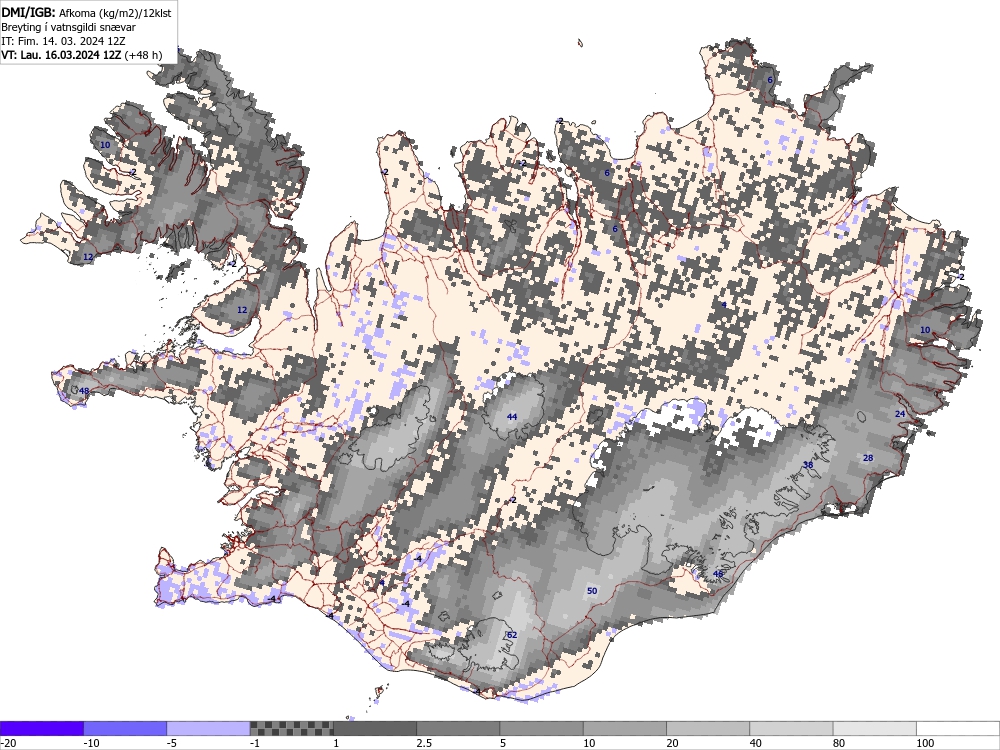The image size is (1000, 750).
Task: Click the header line 'DMI/IGB: Afkoma (kg/m2)/12klst'
Action: point(86,12)
